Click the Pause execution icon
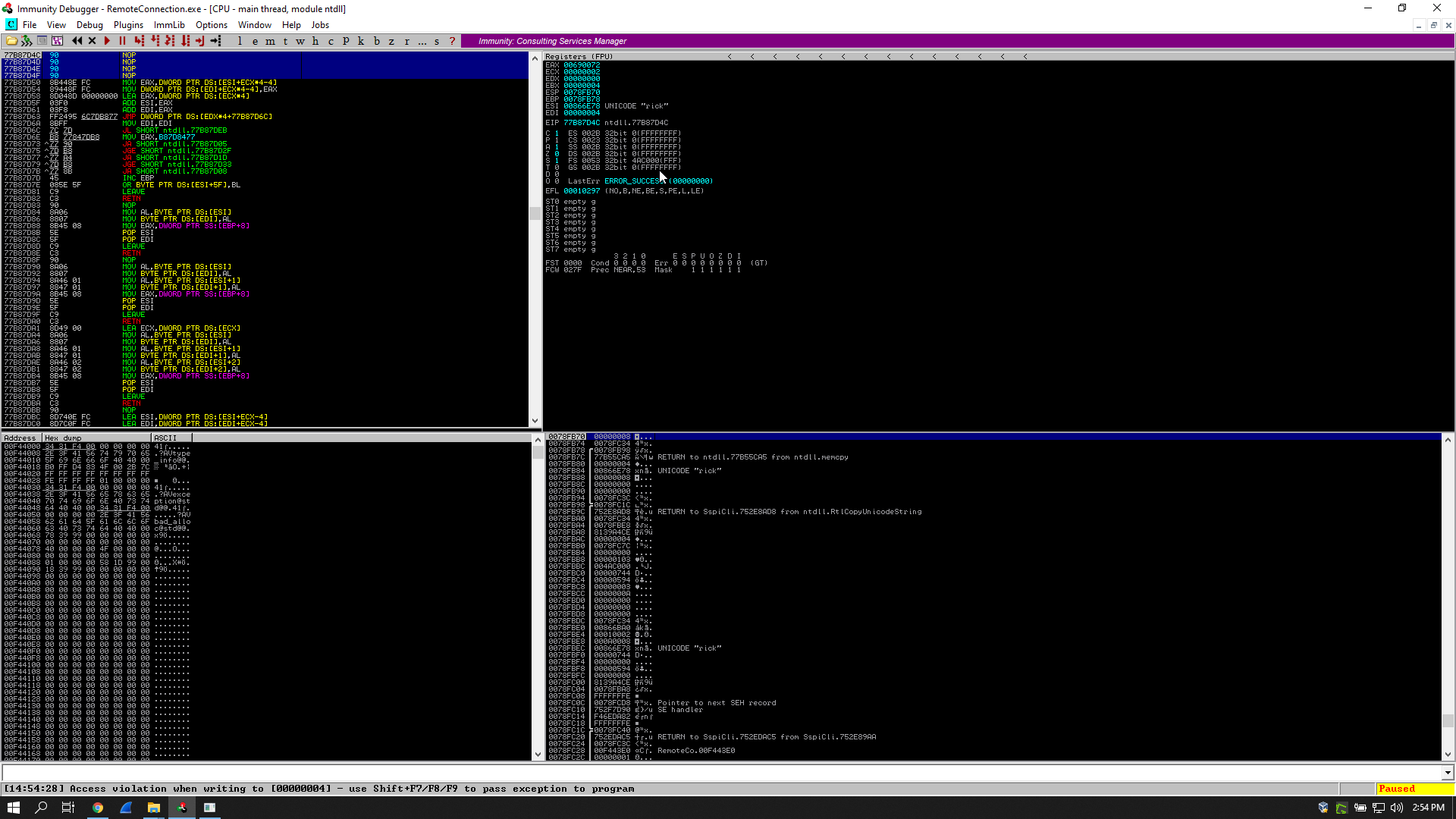 [122, 41]
